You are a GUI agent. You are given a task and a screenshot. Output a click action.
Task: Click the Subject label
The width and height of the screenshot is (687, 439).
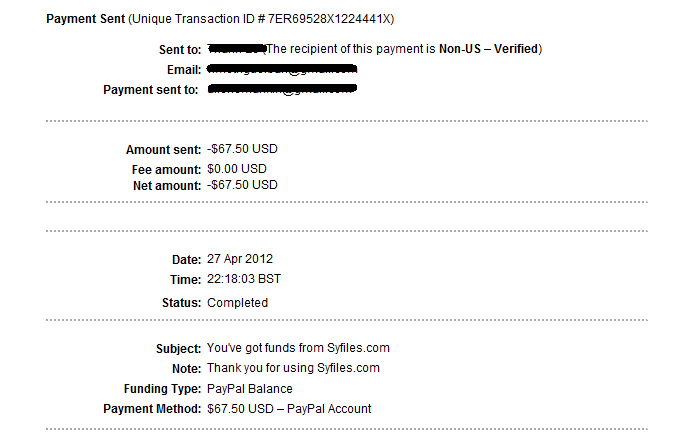click(x=178, y=348)
